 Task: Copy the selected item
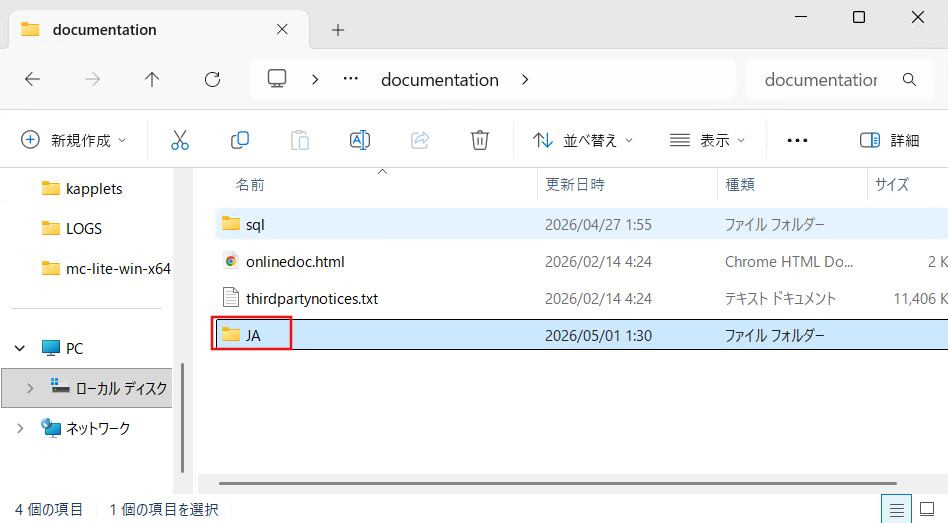coord(240,140)
